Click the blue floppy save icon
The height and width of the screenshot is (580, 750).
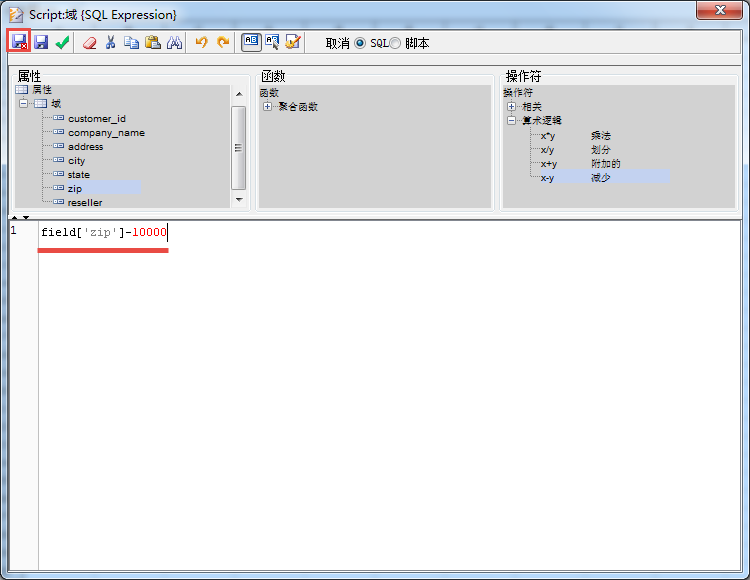pos(41,42)
